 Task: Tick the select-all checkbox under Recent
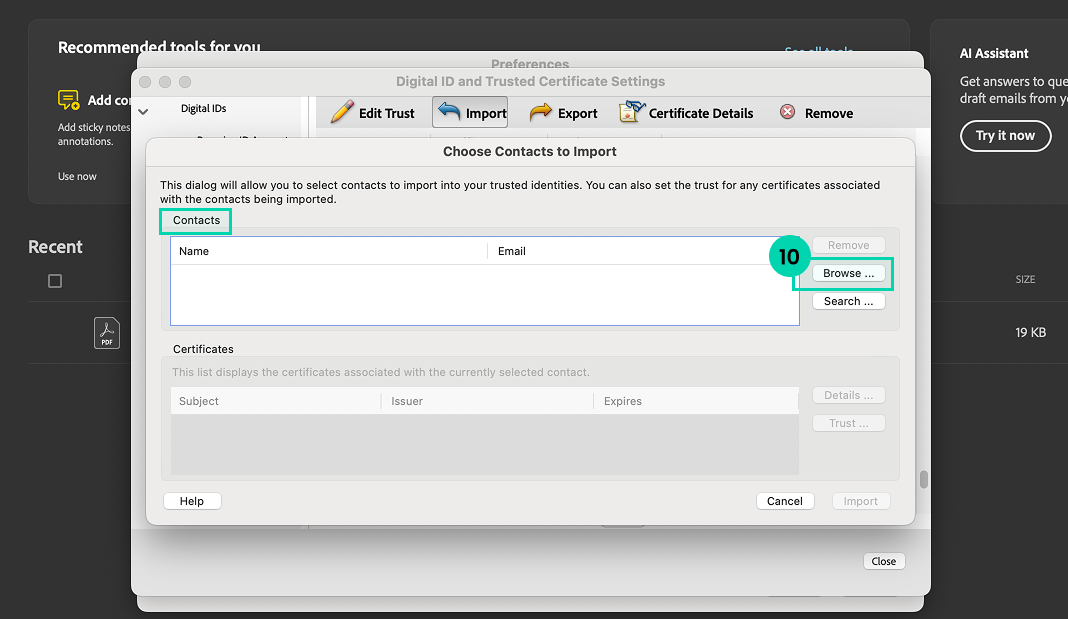[x=55, y=281]
